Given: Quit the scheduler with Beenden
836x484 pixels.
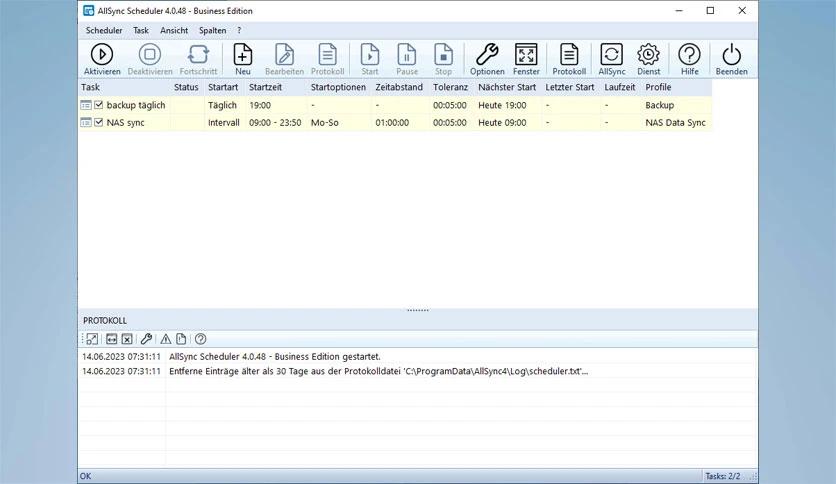Looking at the screenshot, I should (x=732, y=59).
